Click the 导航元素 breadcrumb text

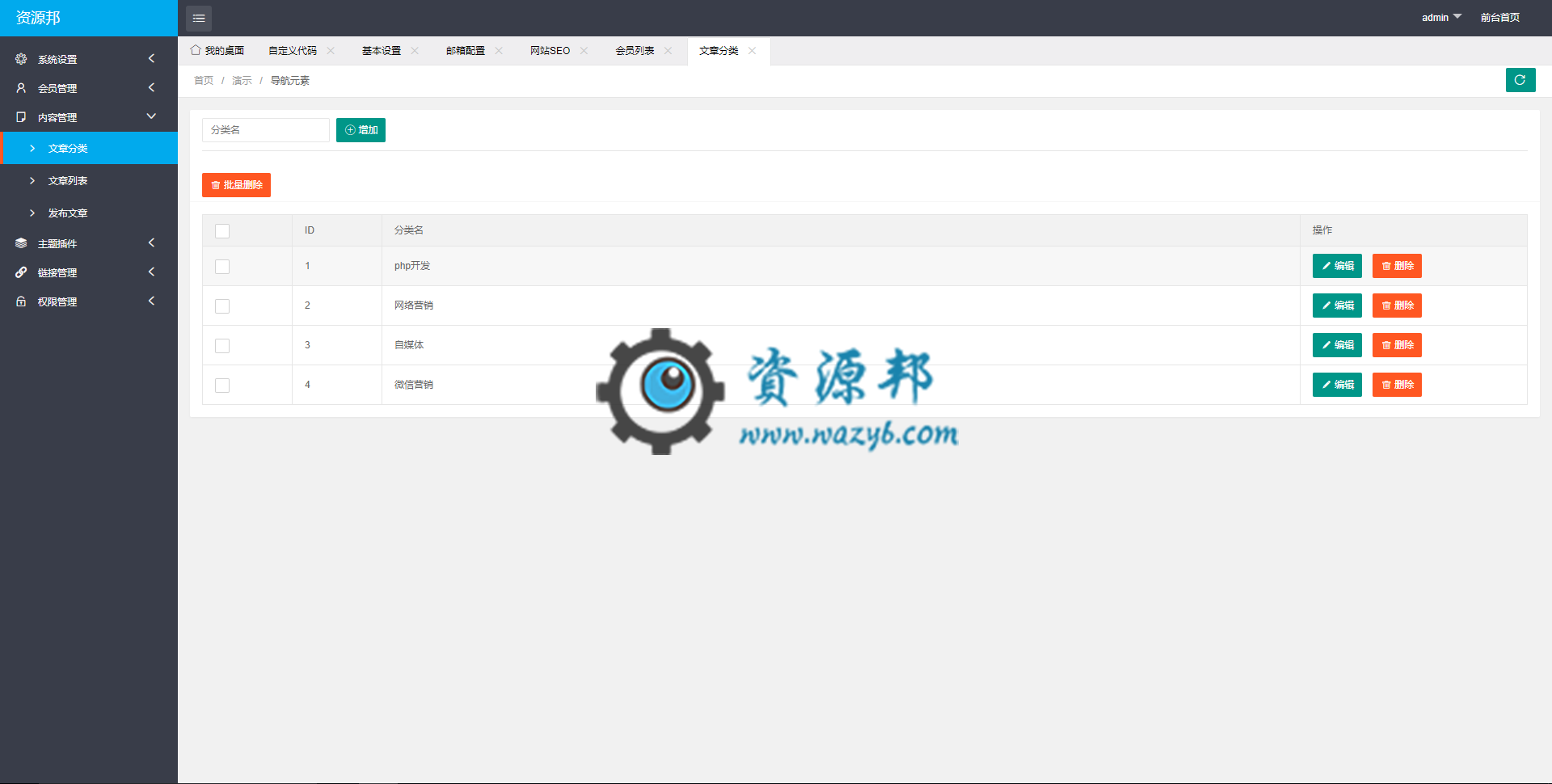click(x=289, y=80)
